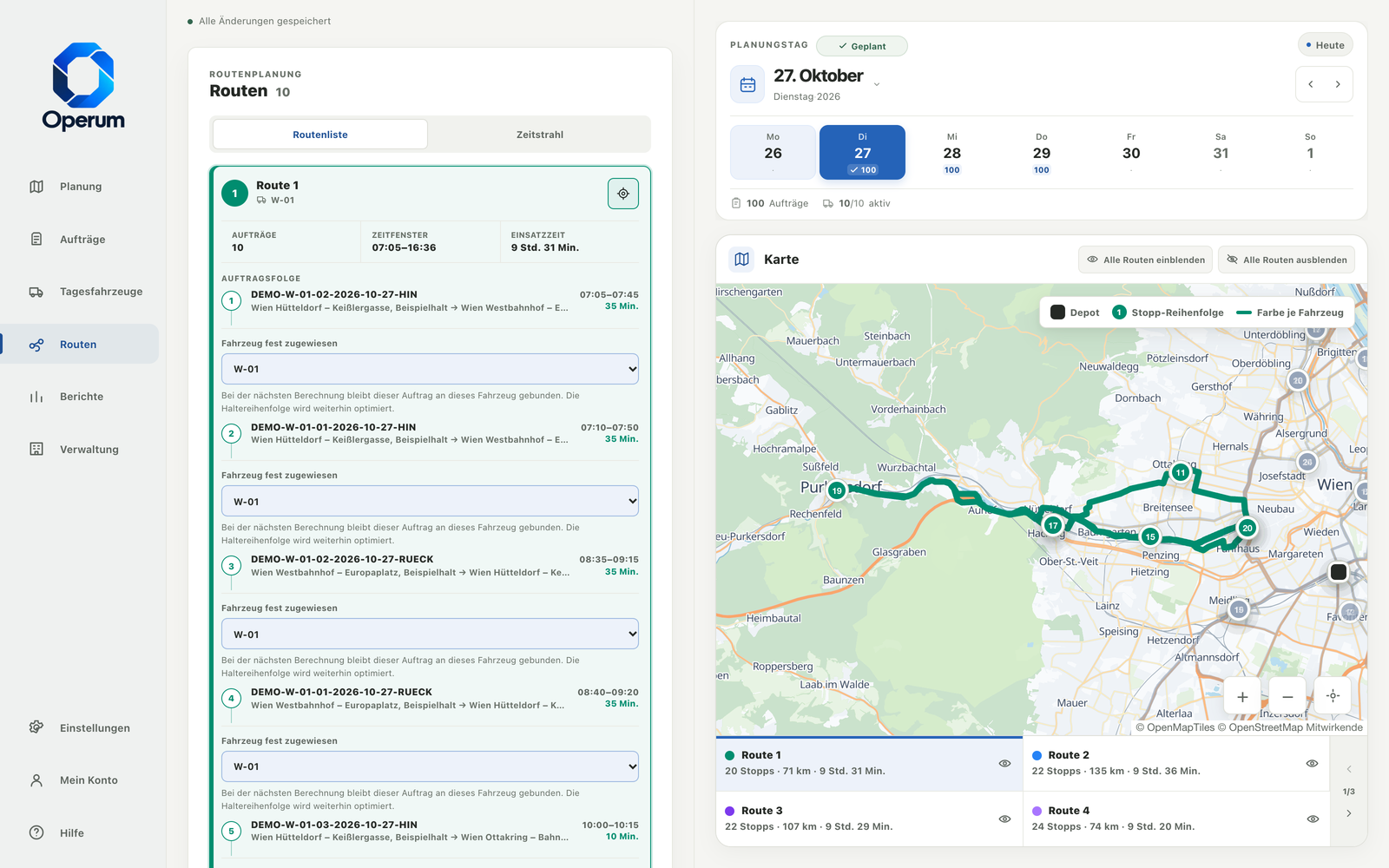Click the calendar icon beside 27. Oktober

(x=747, y=84)
